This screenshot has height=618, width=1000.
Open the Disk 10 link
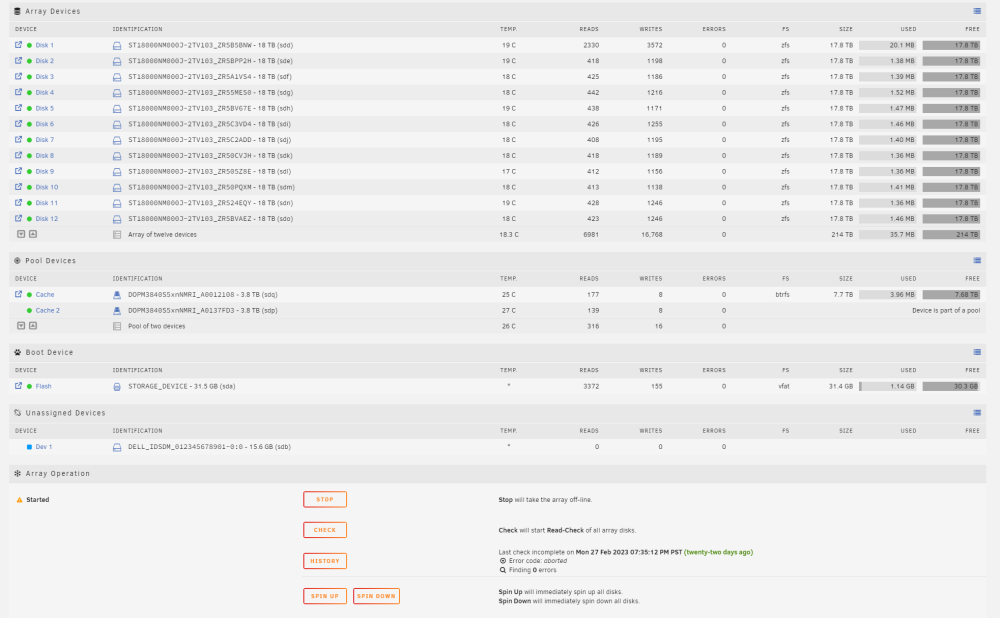(x=47, y=187)
